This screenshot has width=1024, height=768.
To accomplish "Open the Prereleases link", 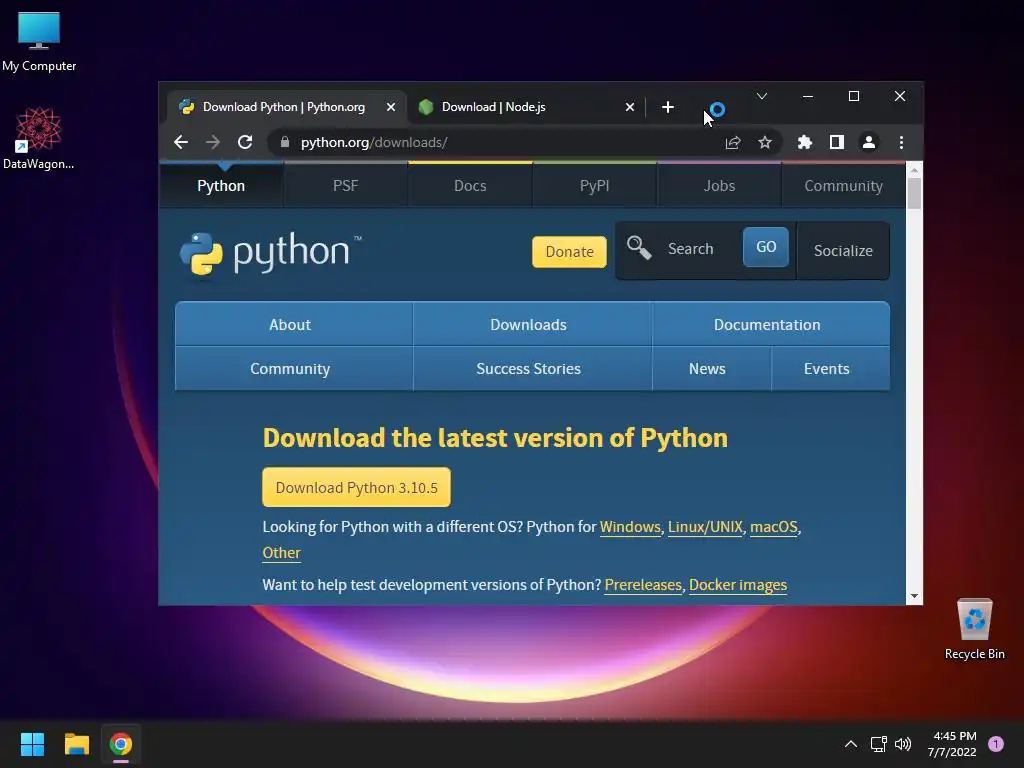I will [643, 584].
